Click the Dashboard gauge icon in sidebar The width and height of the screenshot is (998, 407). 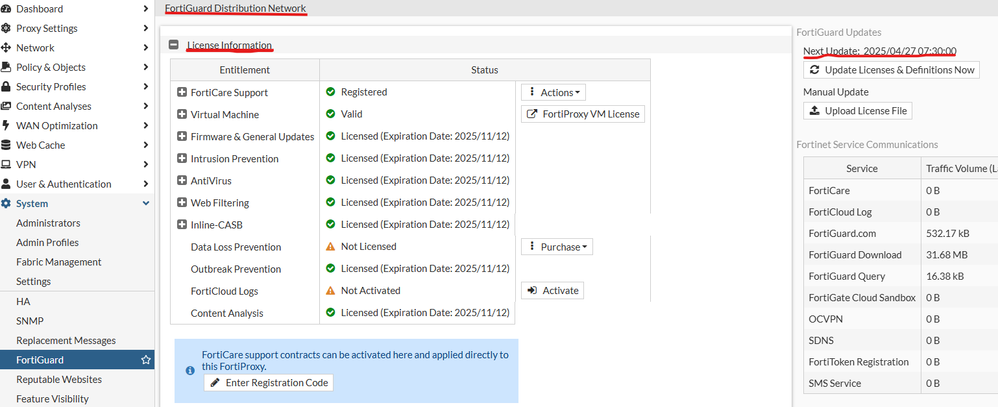[x=7, y=9]
